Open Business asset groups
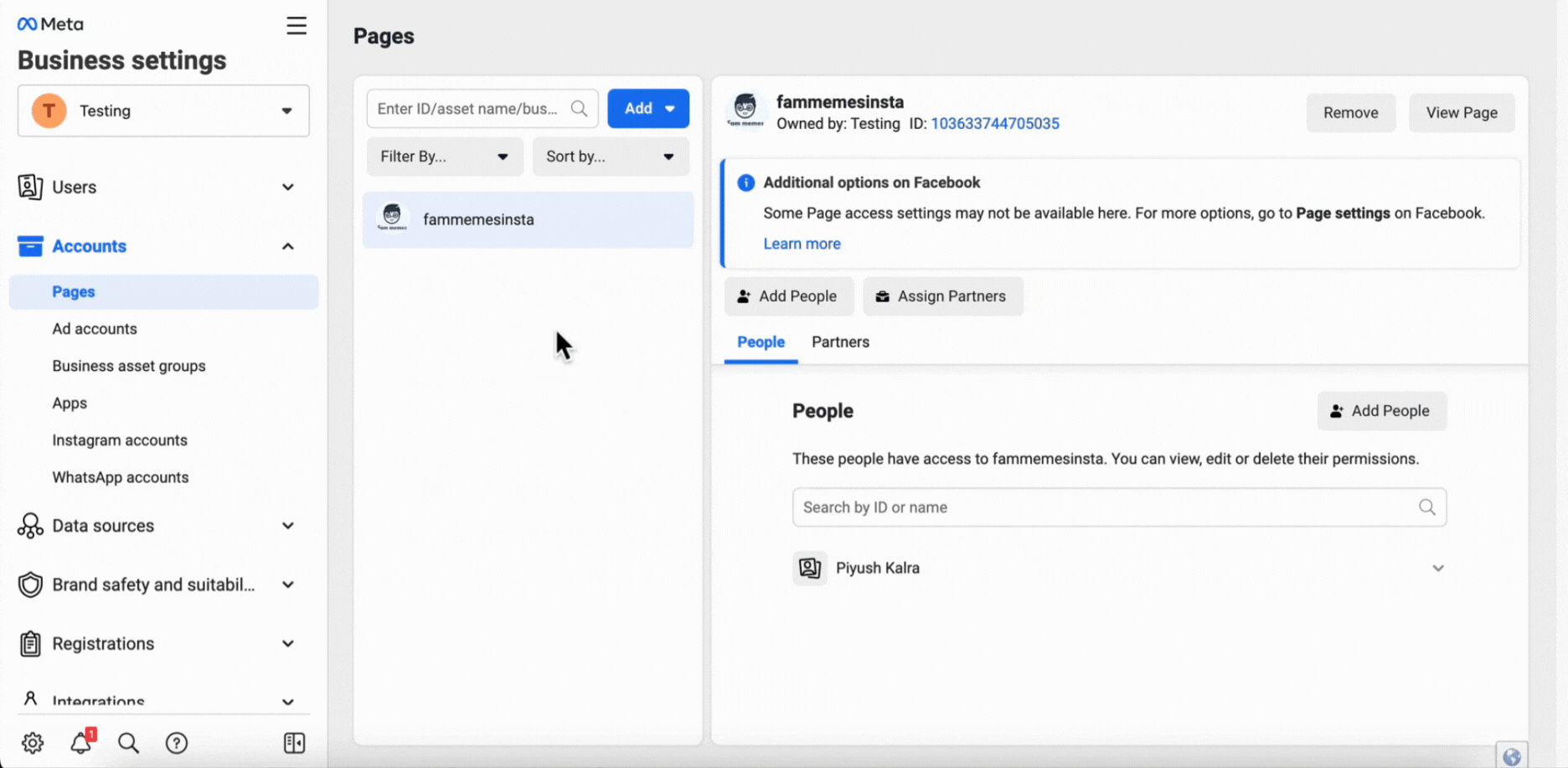 pos(129,366)
